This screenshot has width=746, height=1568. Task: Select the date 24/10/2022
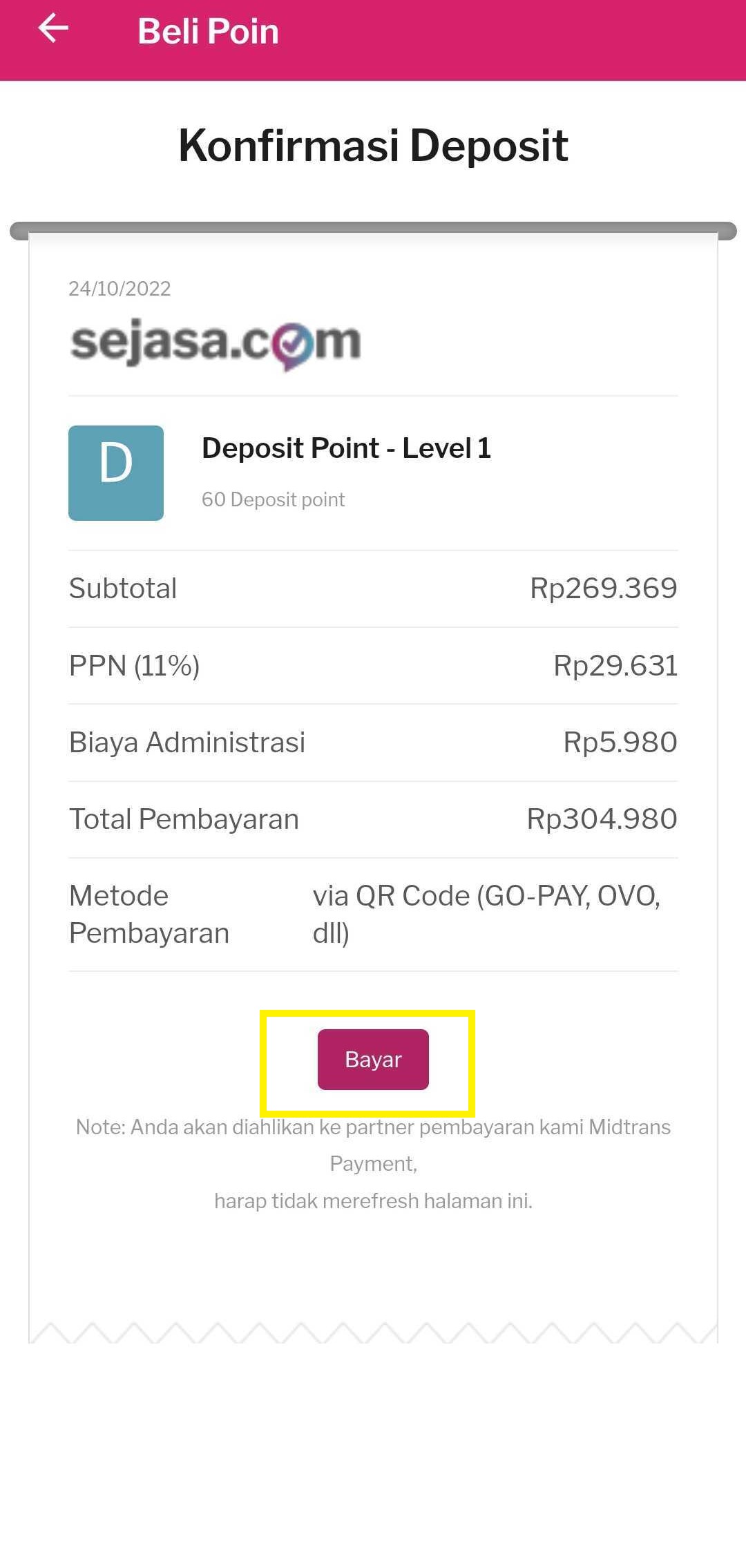coord(119,288)
